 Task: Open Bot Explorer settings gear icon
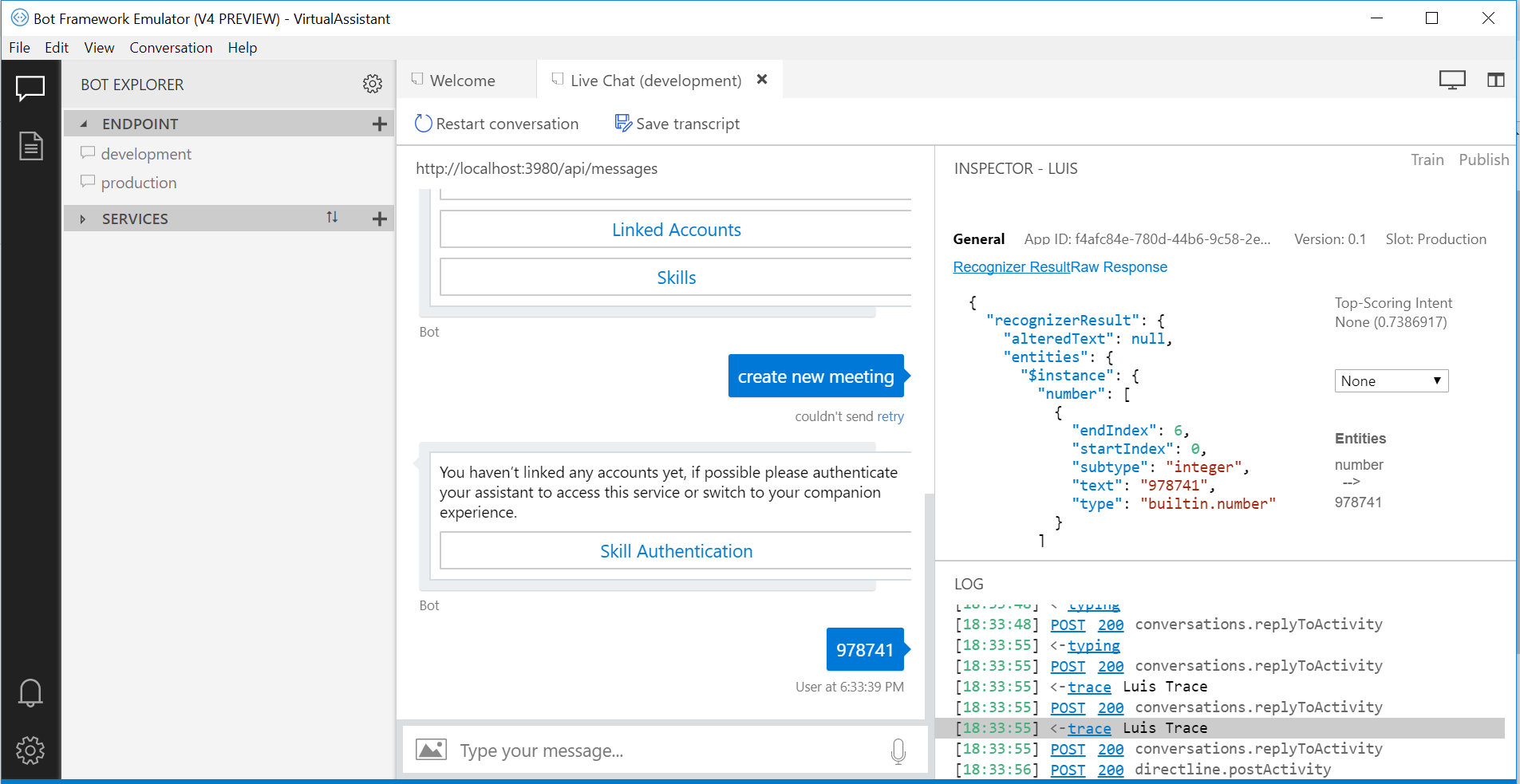373,84
